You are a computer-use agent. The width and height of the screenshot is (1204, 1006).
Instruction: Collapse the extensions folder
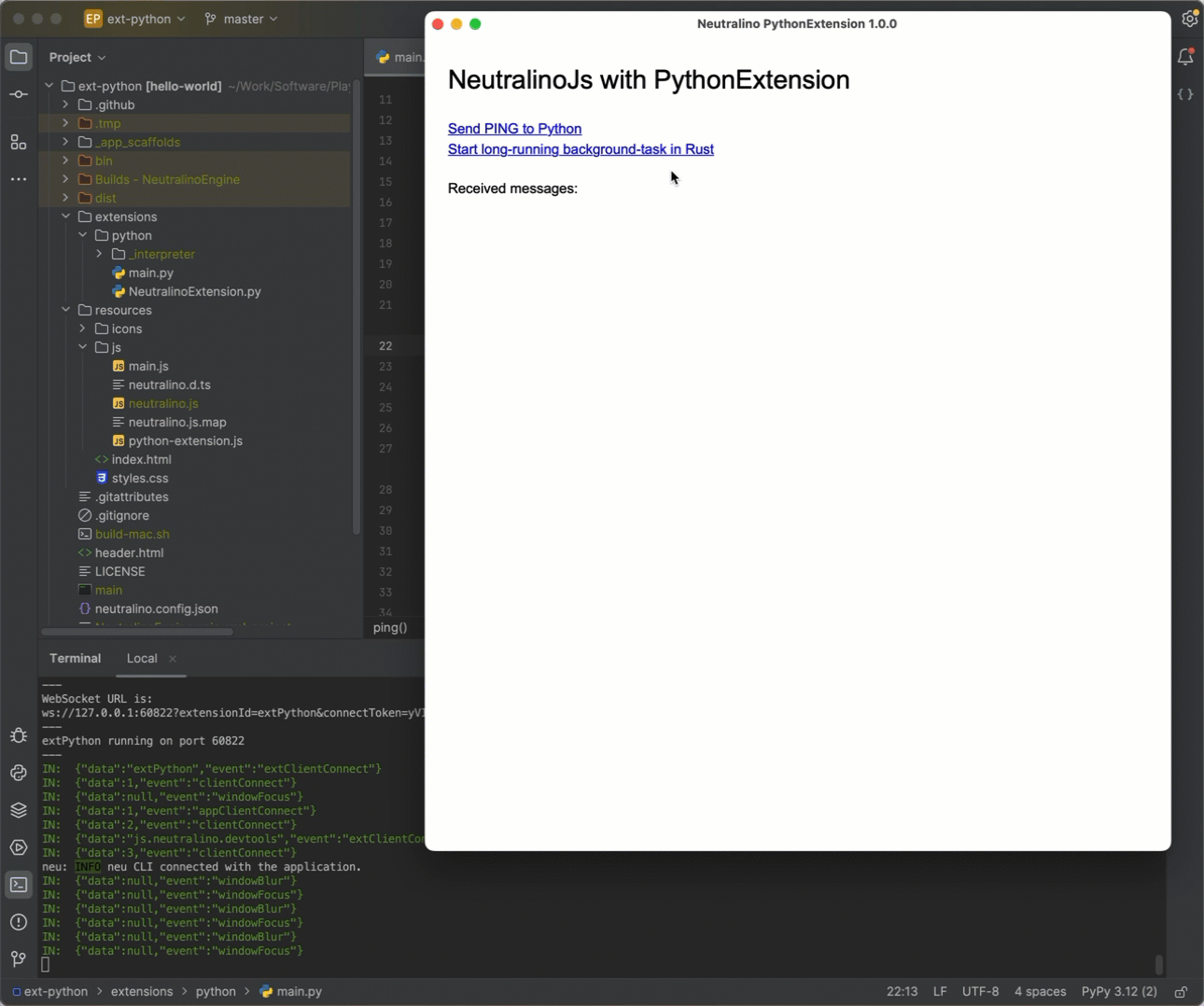pyautogui.click(x=66, y=217)
